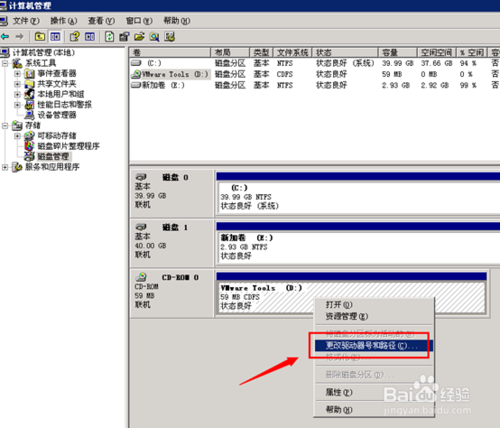Select 本地用户和组 label in the tree
The width and height of the screenshot is (500, 428).
tap(61, 94)
